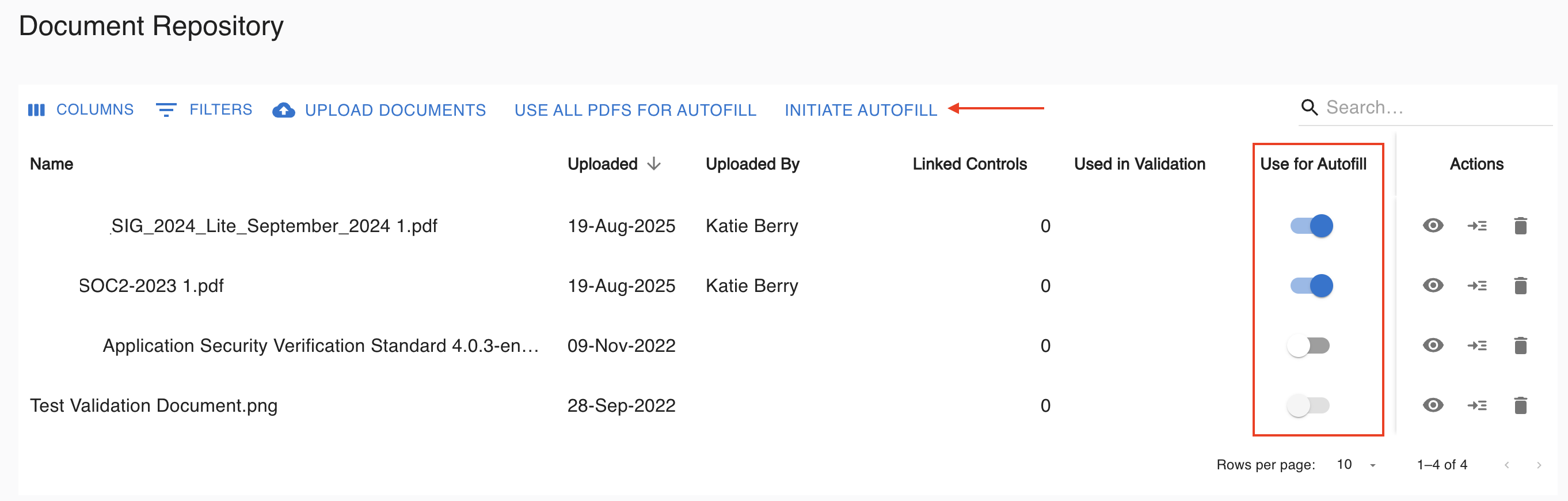Click 19-Aug-2025 date in SOC2-2023 row

[x=622, y=286]
